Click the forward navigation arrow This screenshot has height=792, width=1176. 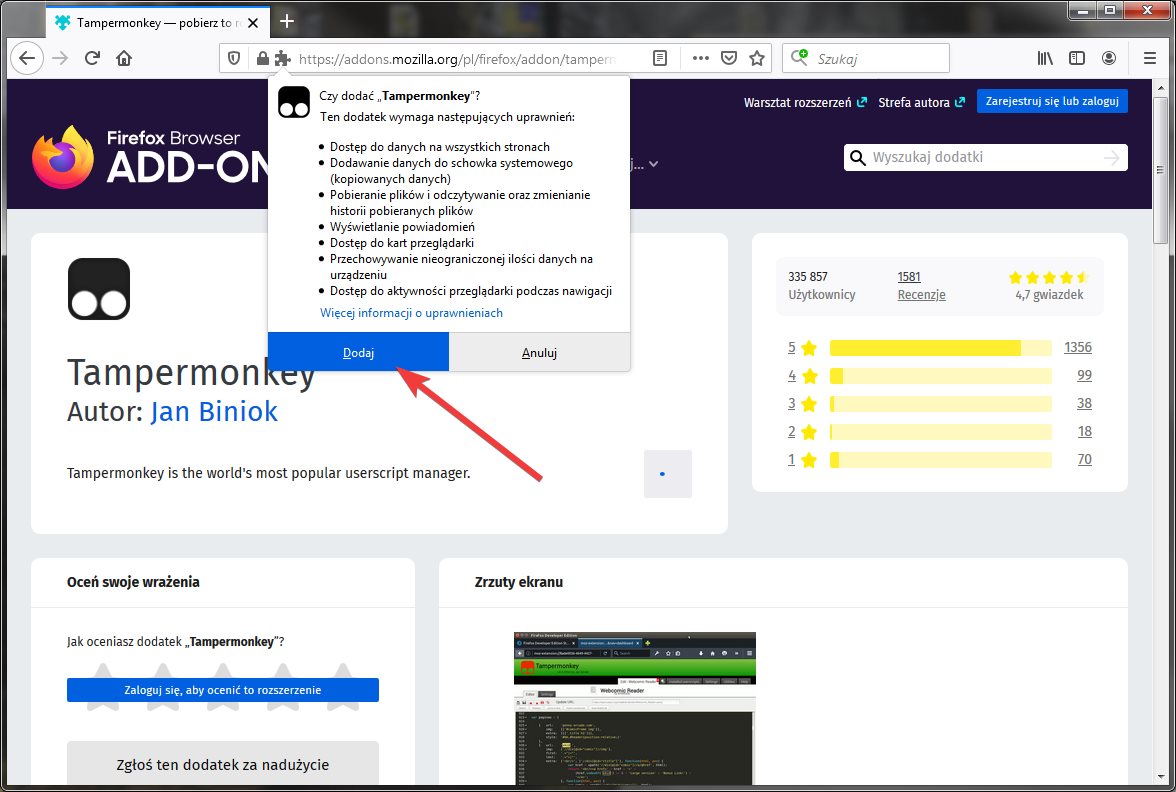tap(60, 58)
